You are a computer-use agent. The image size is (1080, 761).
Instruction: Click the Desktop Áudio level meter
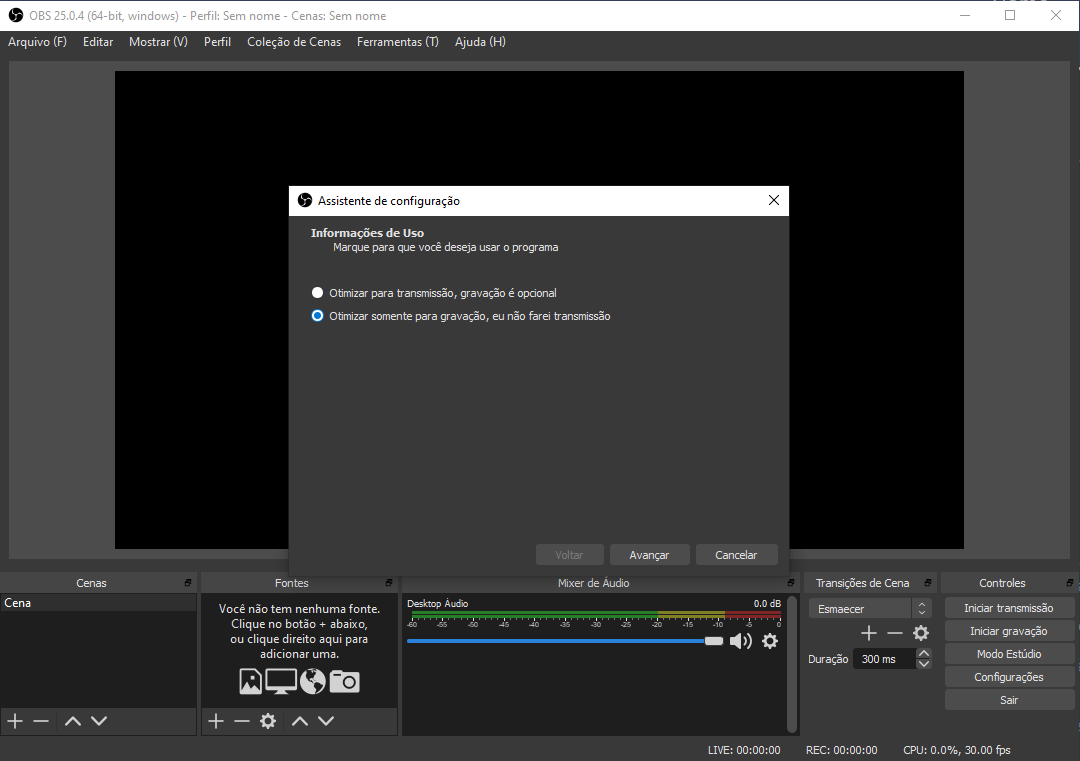(596, 615)
